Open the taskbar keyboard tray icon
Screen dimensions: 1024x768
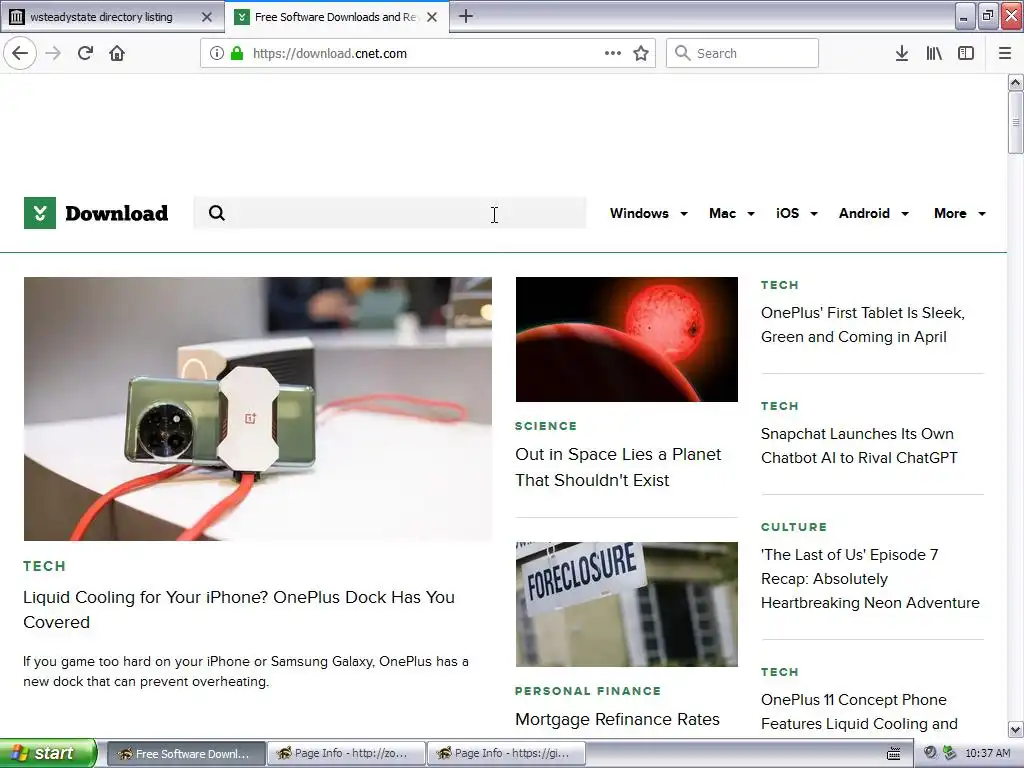[894, 753]
